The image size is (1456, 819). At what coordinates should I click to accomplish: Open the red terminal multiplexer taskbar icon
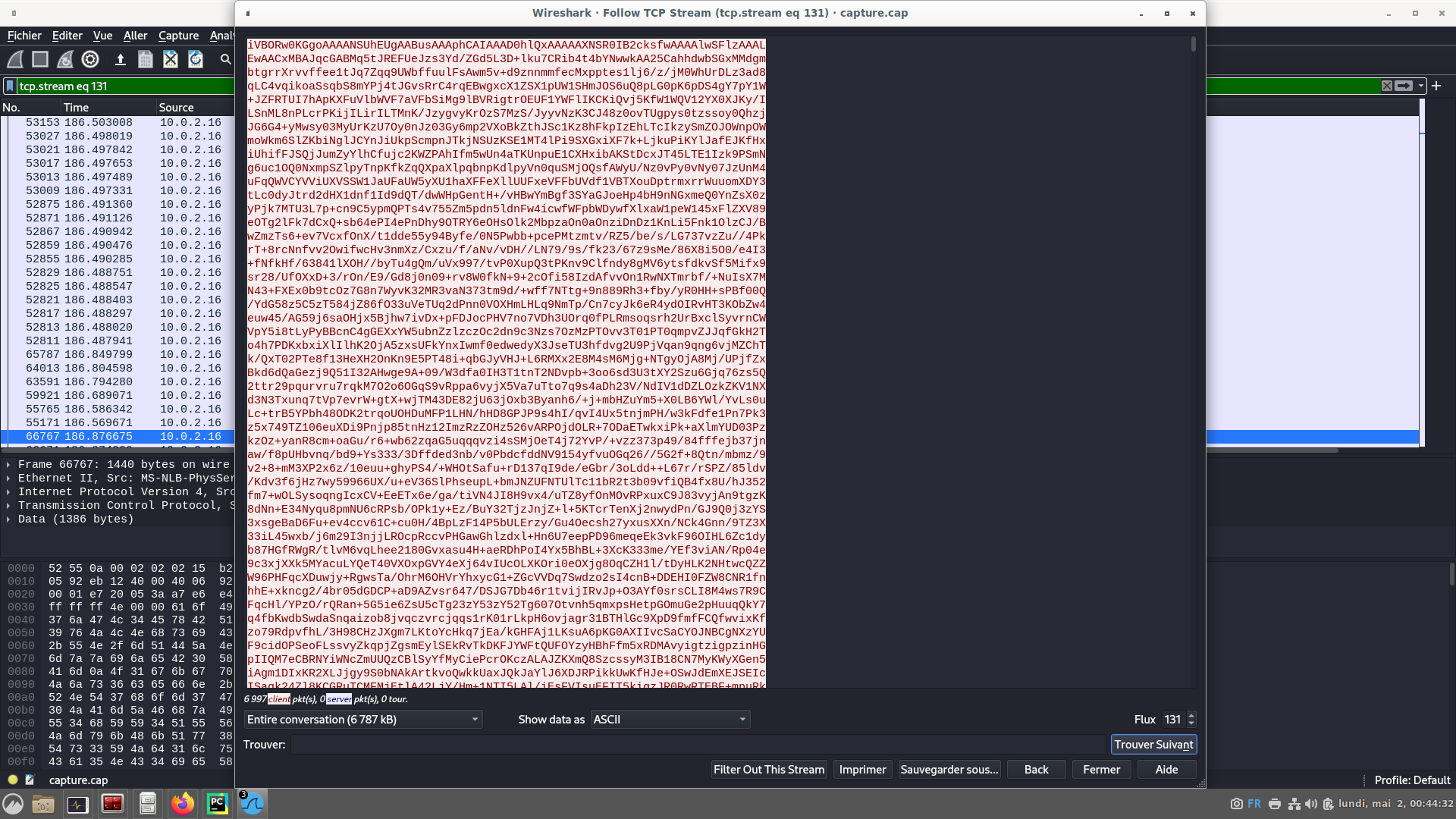pos(113,804)
